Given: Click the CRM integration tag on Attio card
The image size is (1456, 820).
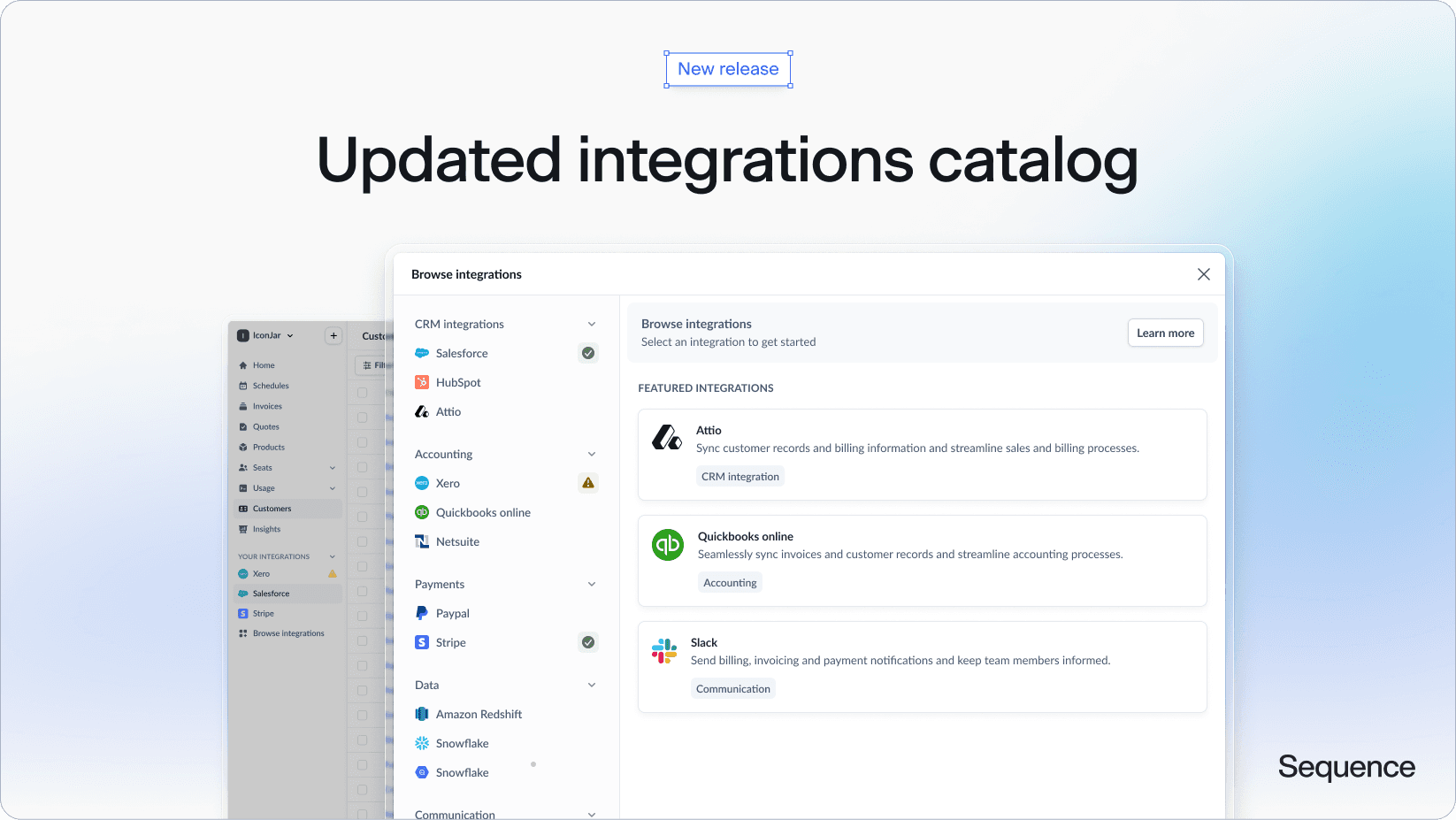Looking at the screenshot, I should (x=740, y=477).
